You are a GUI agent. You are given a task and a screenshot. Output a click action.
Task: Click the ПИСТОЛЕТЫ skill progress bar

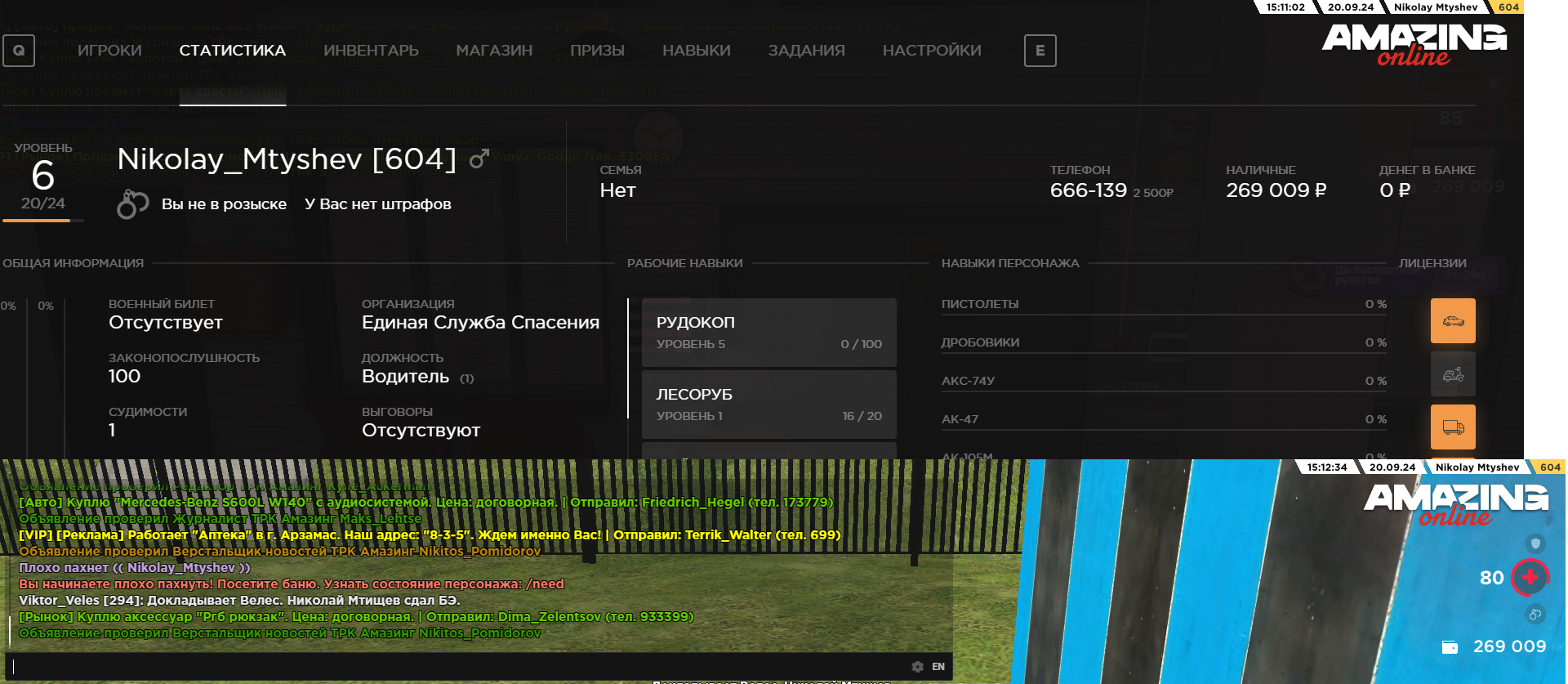1164,315
